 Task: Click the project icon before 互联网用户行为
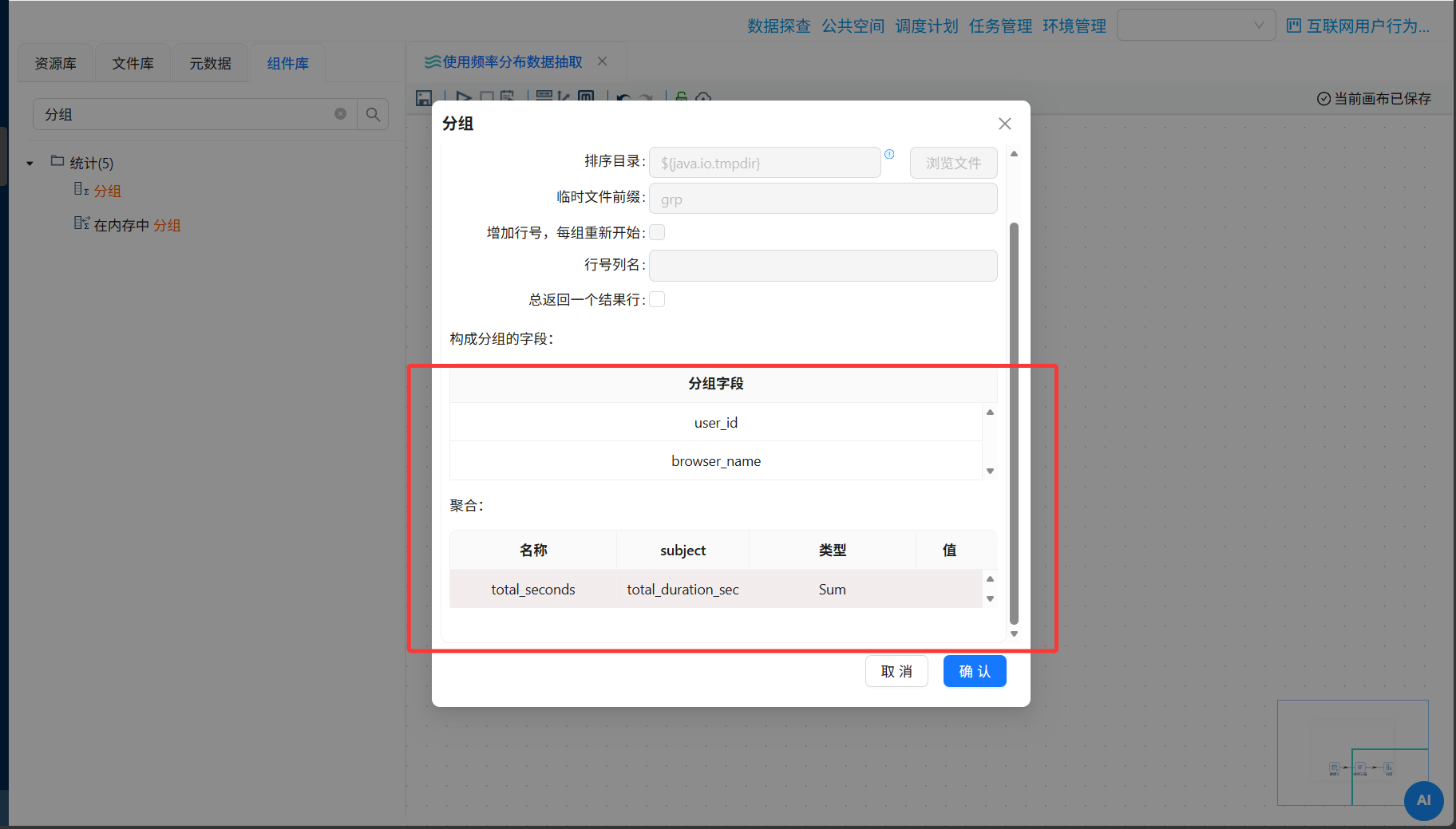(1294, 26)
